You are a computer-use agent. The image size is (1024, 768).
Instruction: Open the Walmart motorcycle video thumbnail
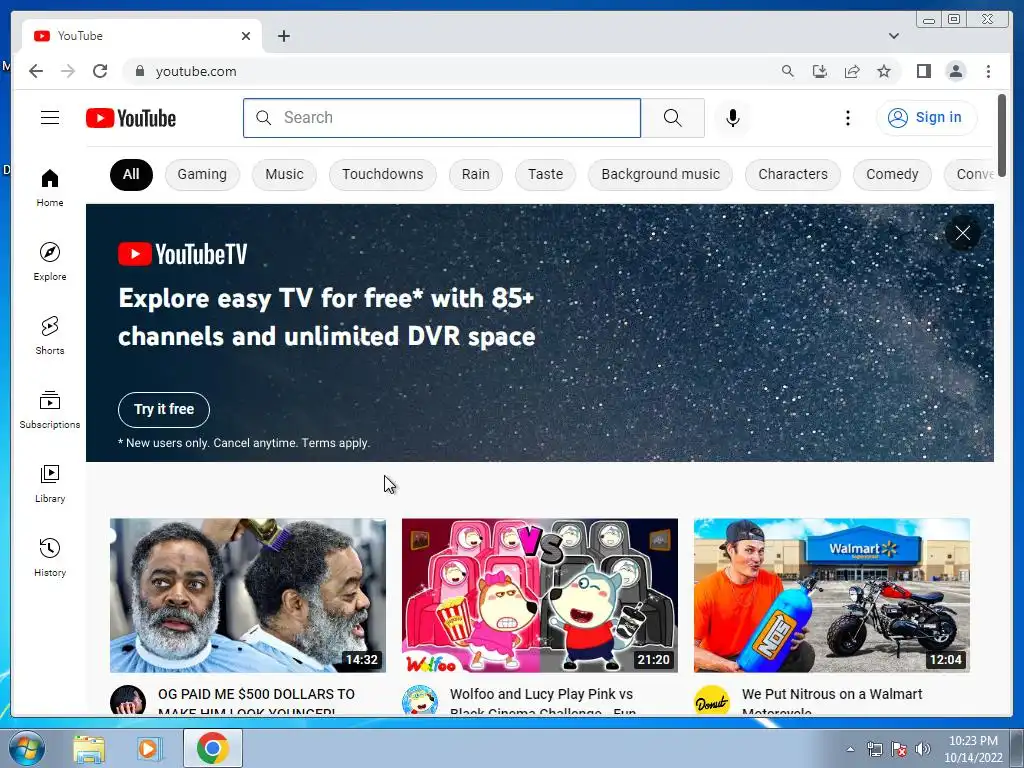[831, 595]
